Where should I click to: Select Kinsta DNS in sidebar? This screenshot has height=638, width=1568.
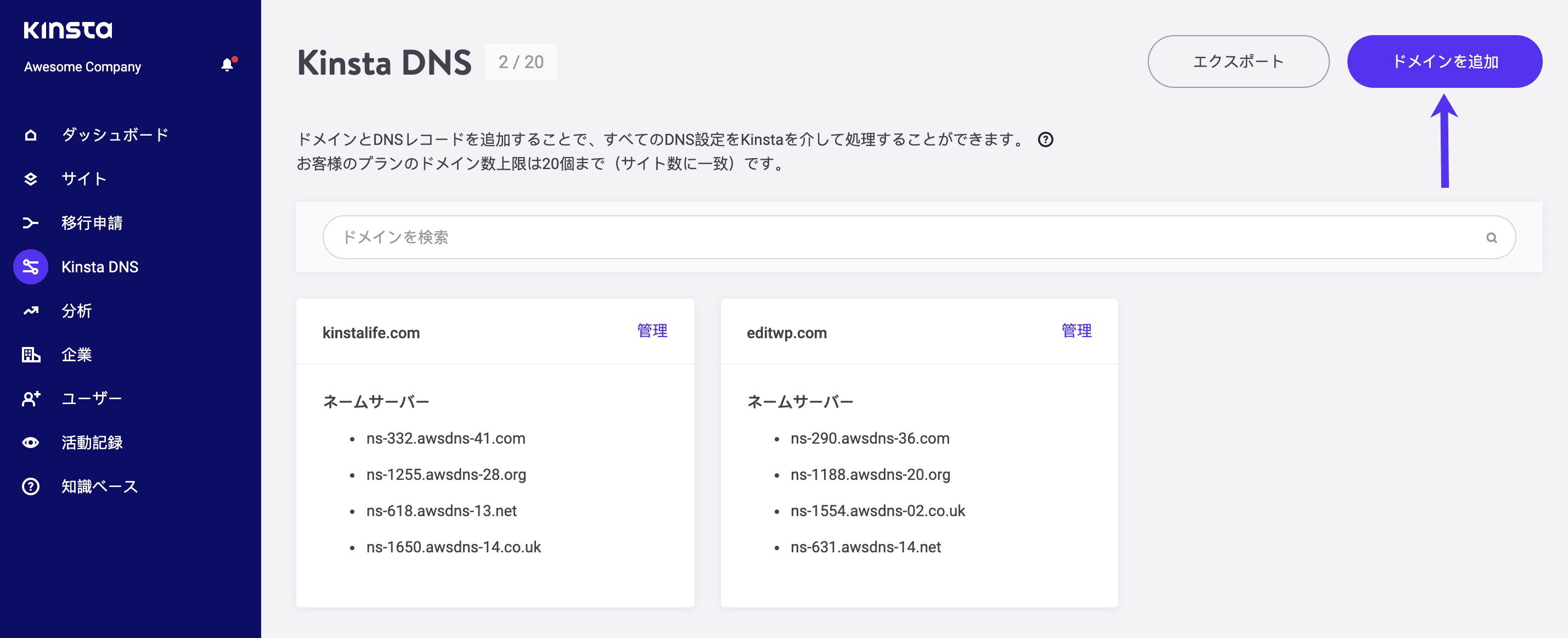[x=100, y=267]
